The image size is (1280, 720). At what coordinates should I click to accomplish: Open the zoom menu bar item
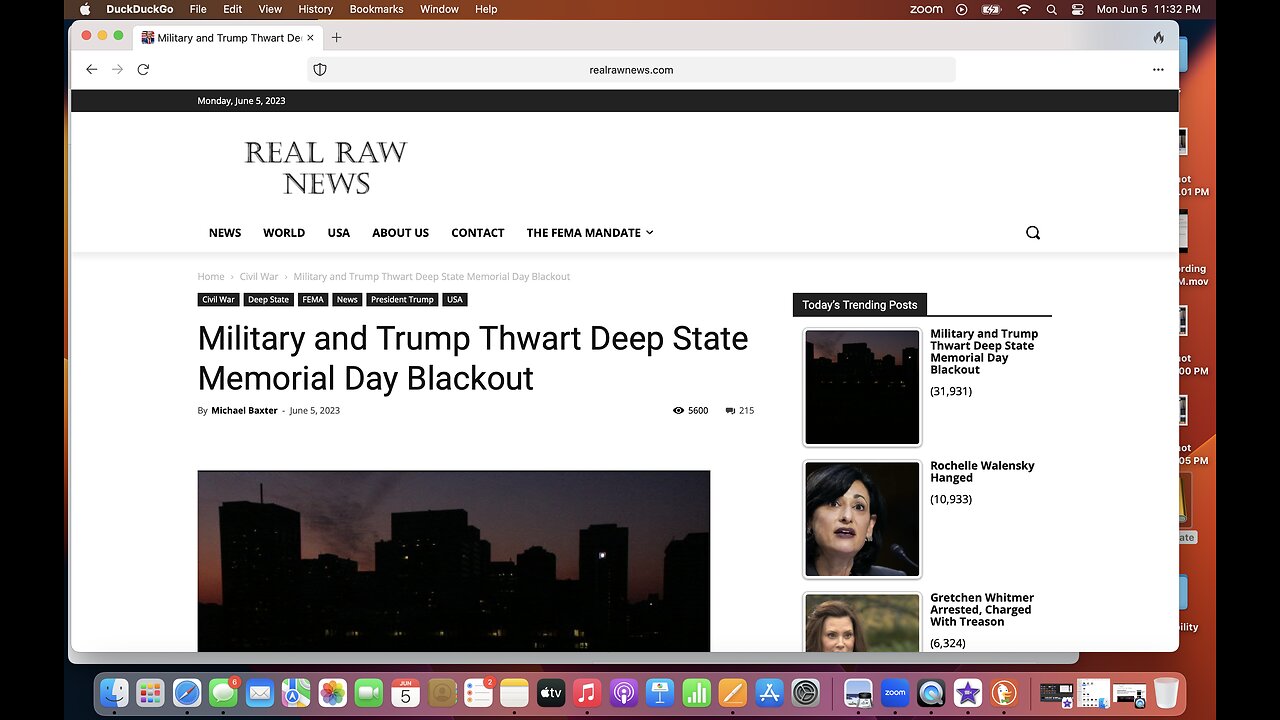[x=926, y=9]
